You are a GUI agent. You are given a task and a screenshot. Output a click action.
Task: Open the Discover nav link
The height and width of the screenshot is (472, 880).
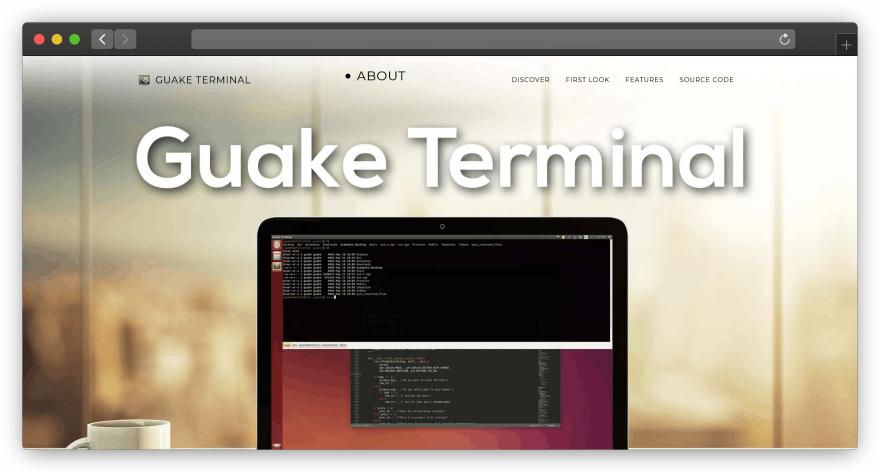click(530, 80)
